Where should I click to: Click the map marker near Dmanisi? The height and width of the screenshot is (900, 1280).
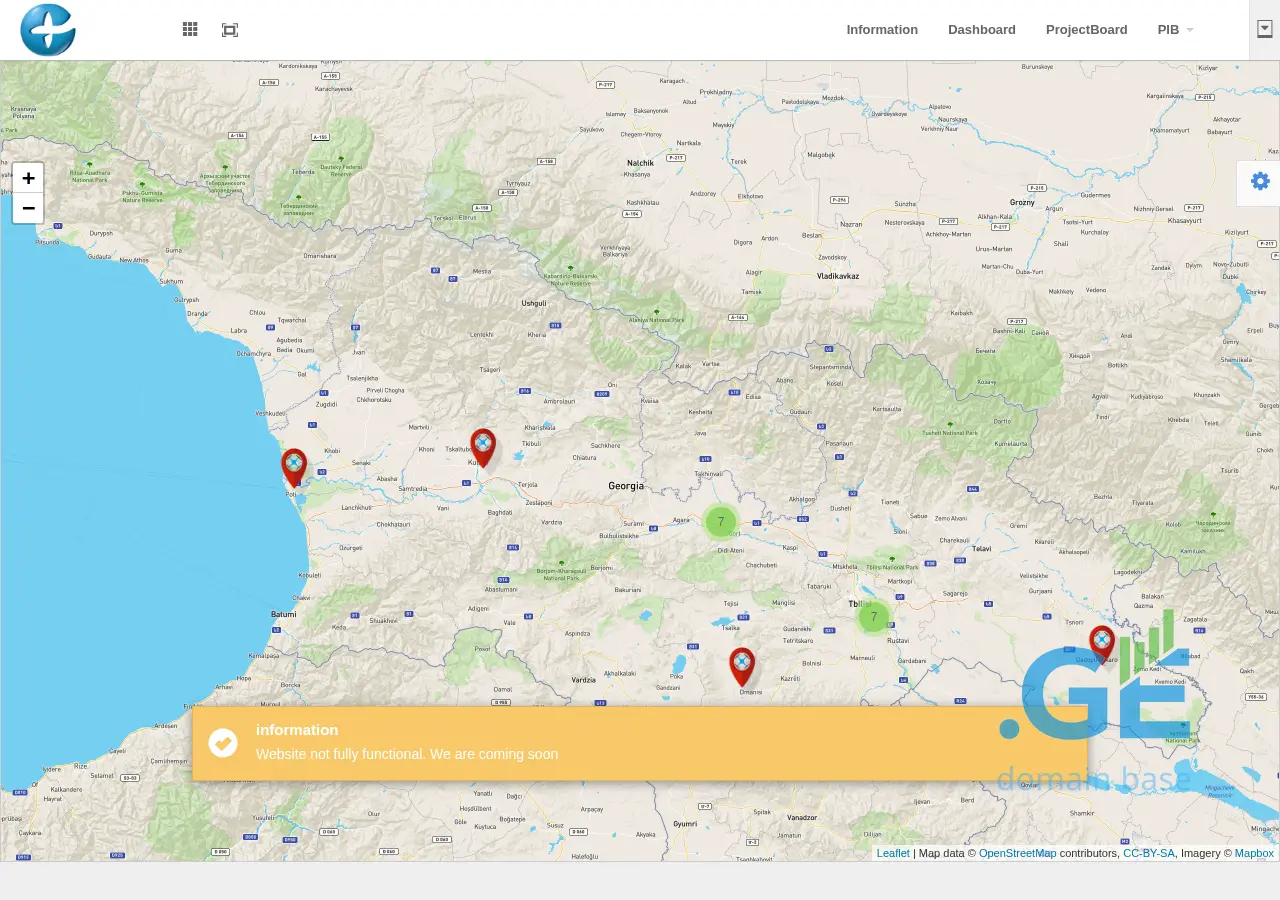(742, 665)
